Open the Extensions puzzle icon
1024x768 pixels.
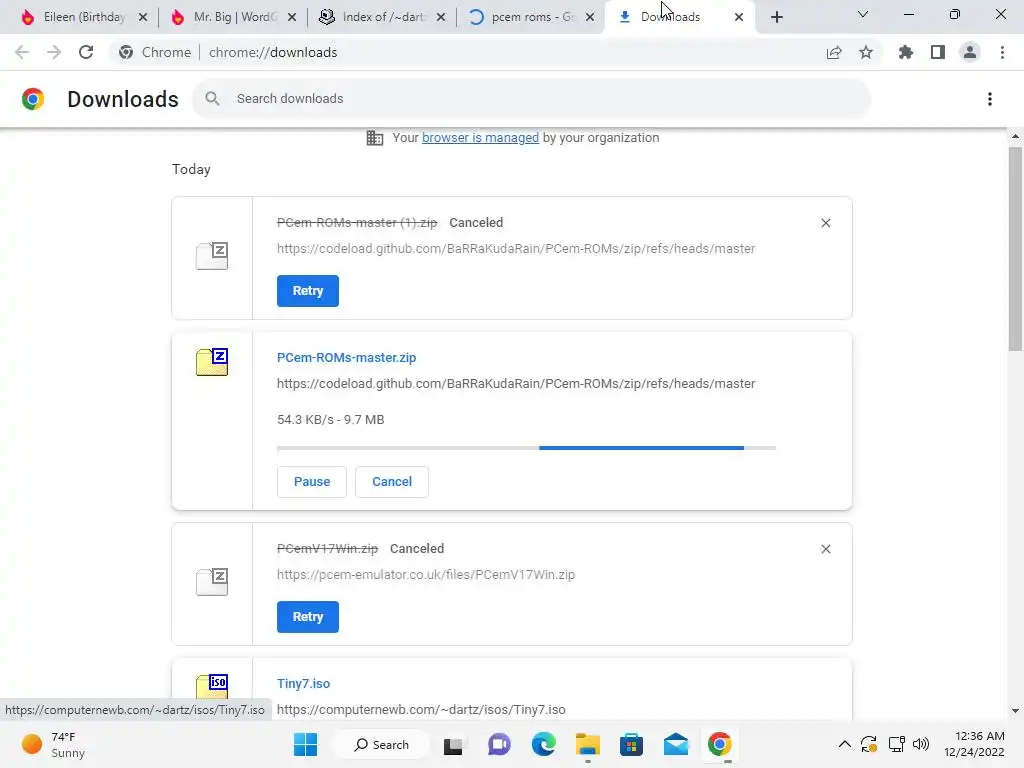coord(906,52)
